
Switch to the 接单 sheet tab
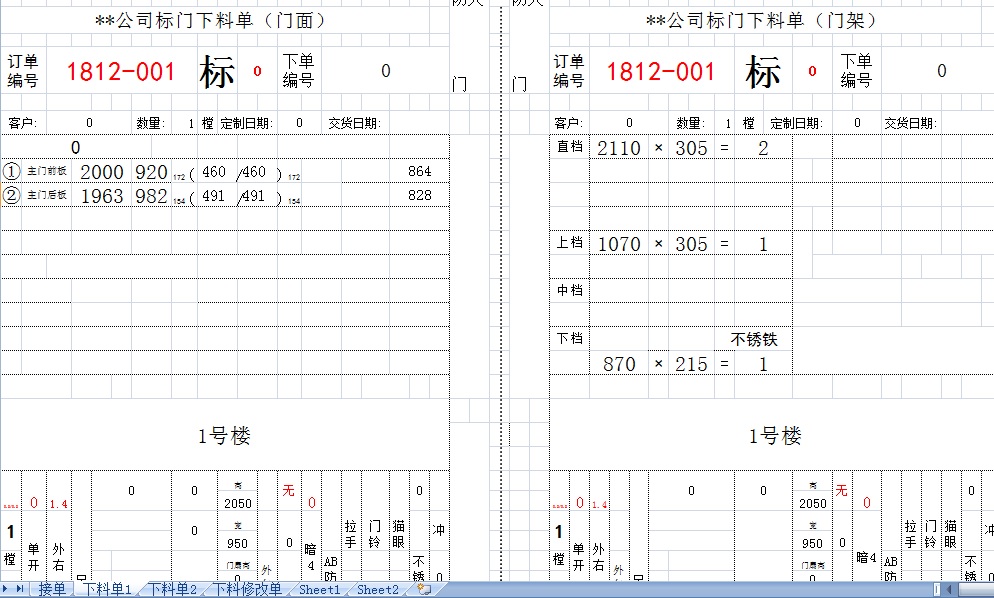[52, 590]
